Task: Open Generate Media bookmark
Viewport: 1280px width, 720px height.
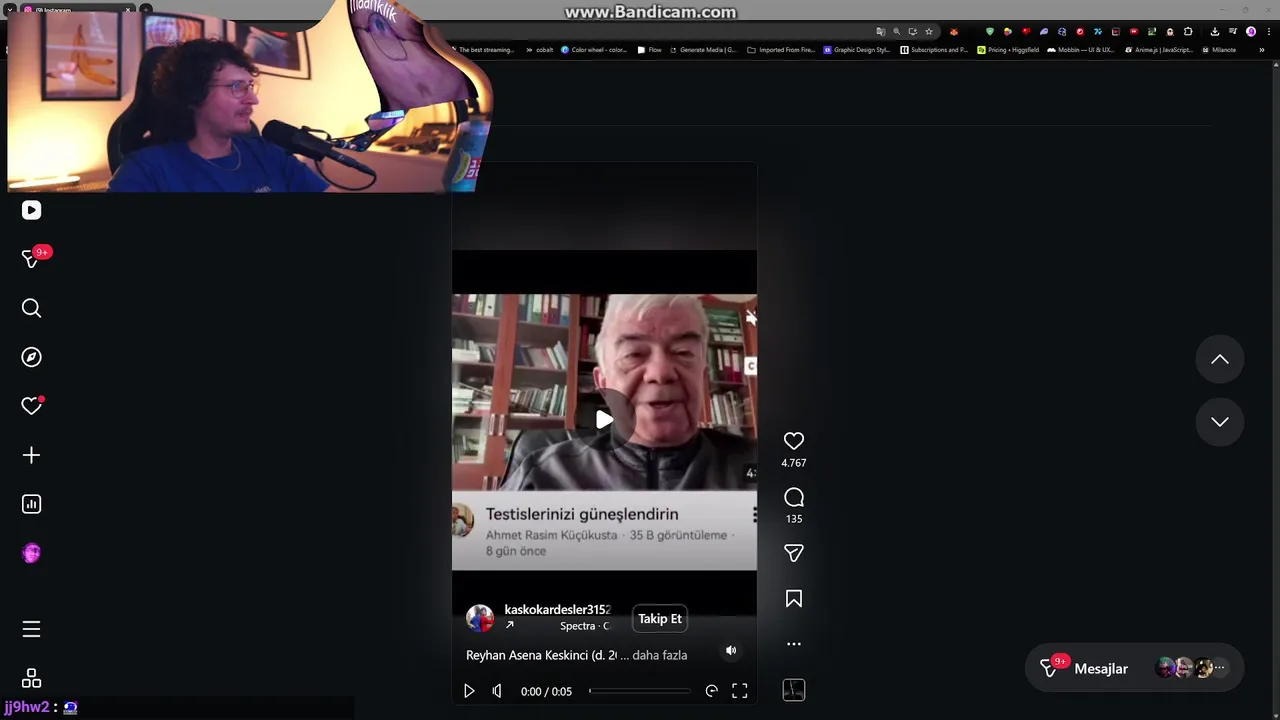Action: tap(703, 50)
